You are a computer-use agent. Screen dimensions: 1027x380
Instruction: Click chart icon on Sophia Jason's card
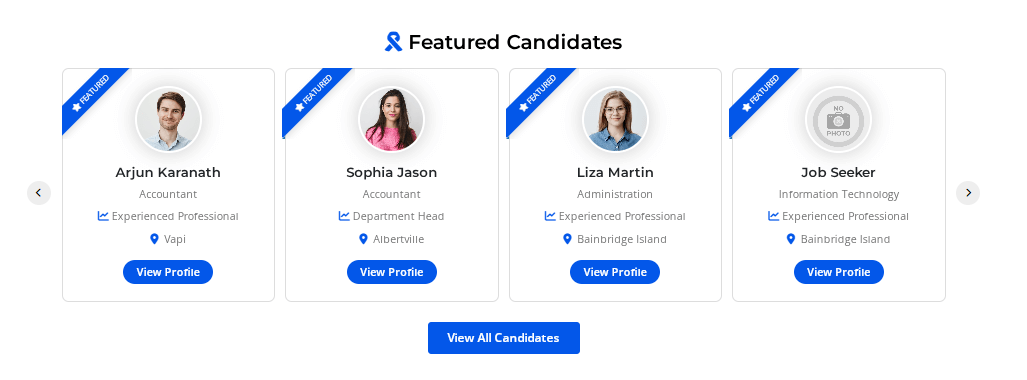pyautogui.click(x=344, y=216)
